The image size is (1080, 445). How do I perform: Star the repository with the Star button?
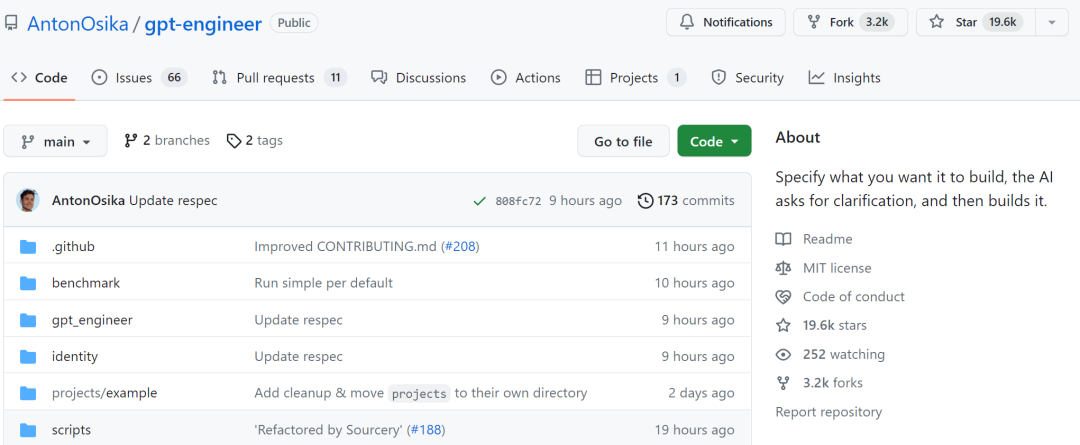974,22
